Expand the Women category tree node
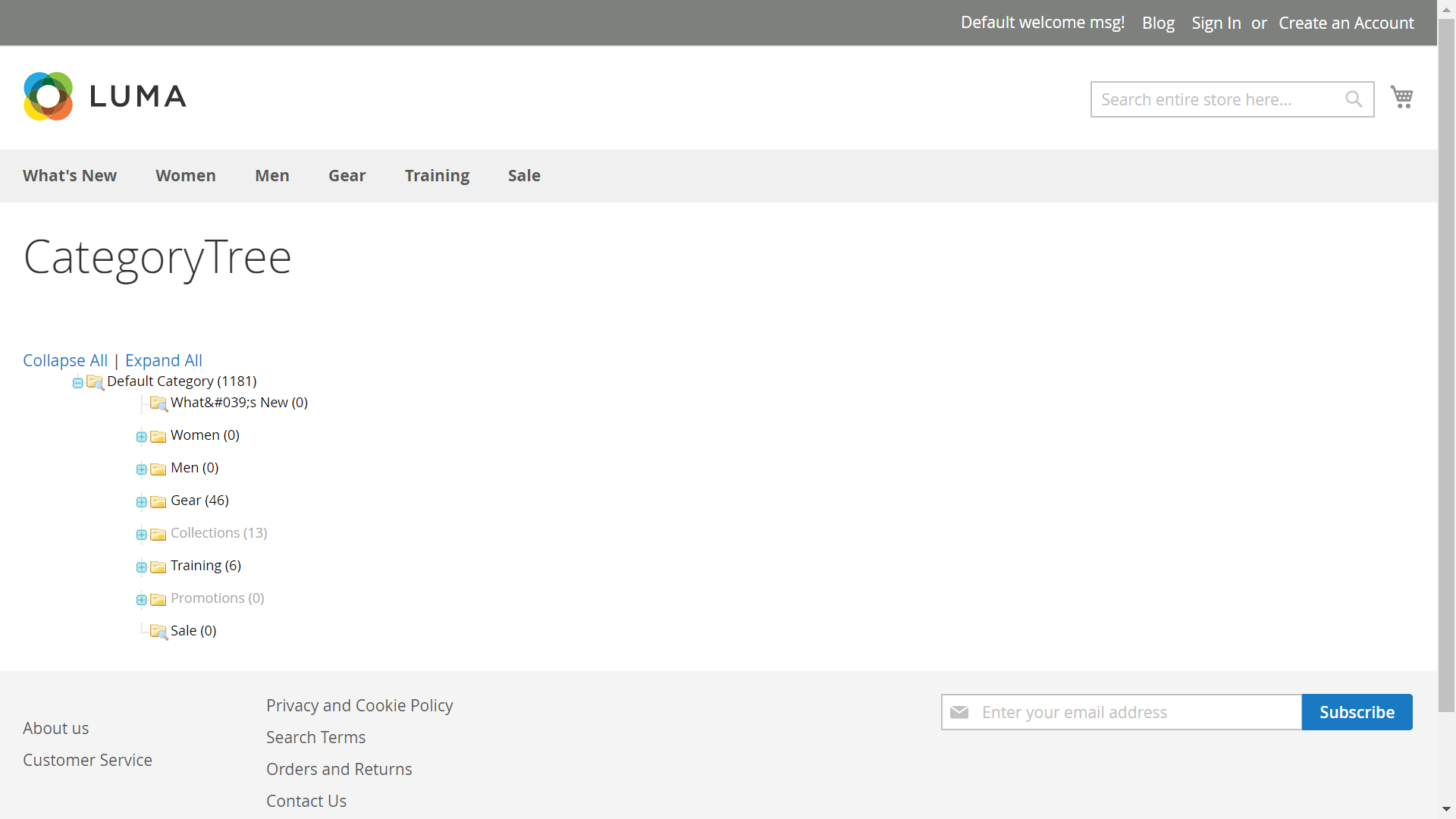 (141, 435)
